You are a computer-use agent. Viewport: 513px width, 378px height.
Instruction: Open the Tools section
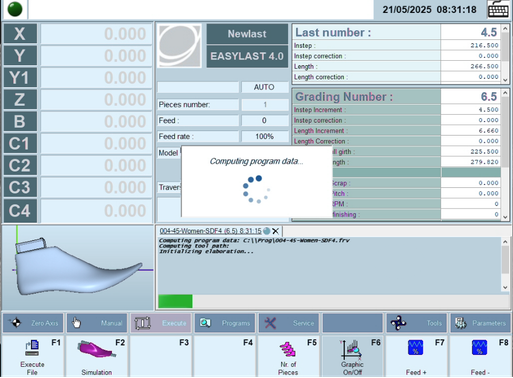pyautogui.click(x=417, y=323)
